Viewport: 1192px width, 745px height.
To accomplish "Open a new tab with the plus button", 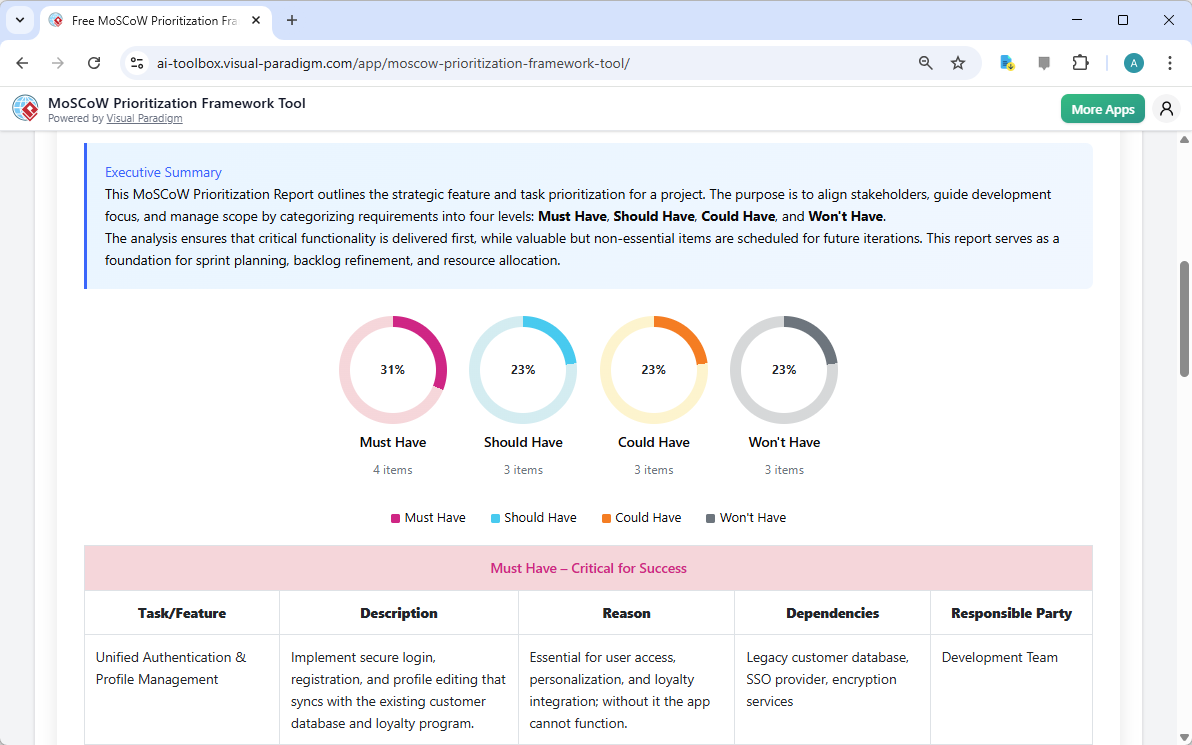I will coord(290,20).
